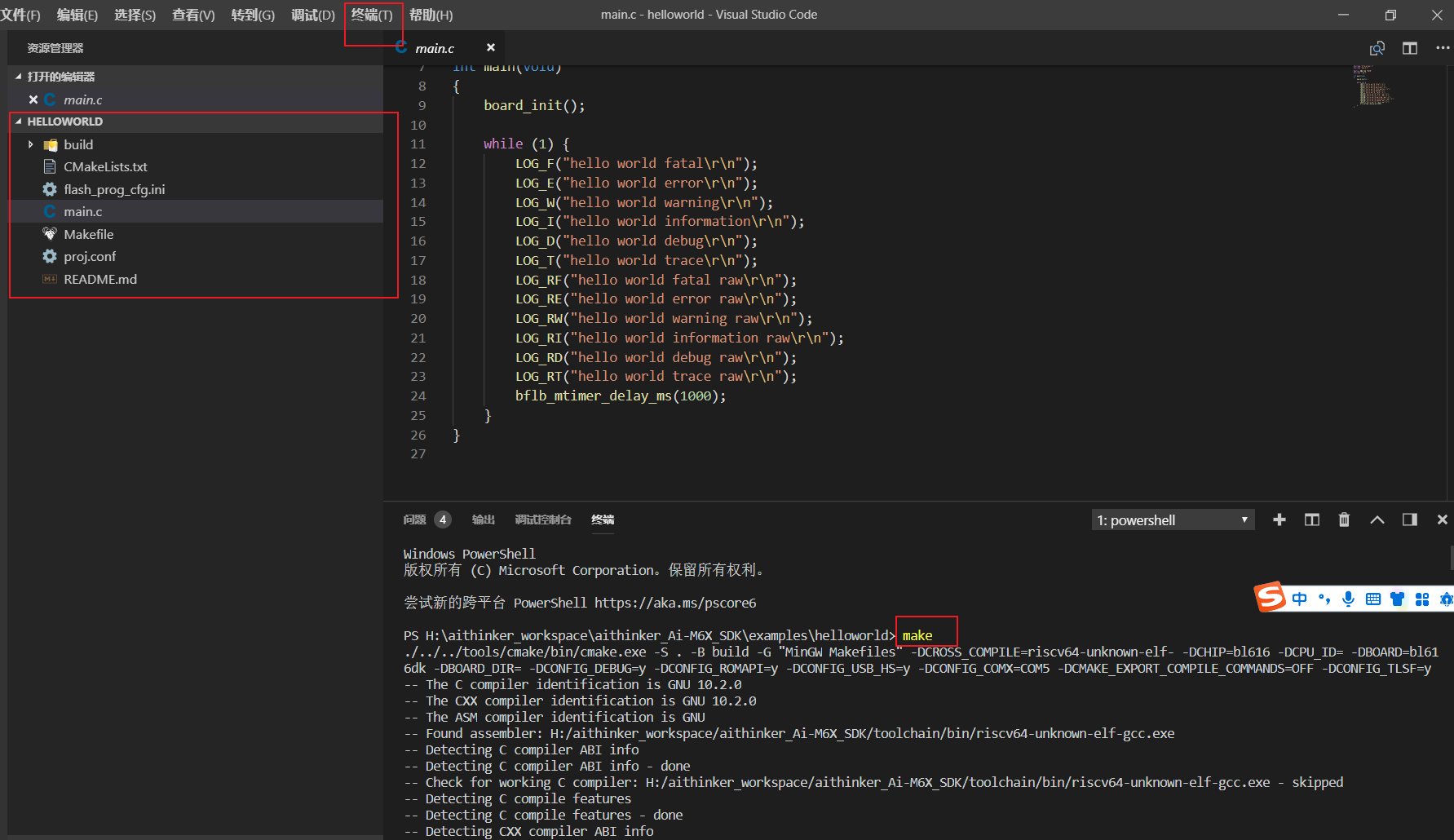The width and height of the screenshot is (1454, 840).
Task: Open changes compare icon in editor toolbar
Action: coord(1377,48)
